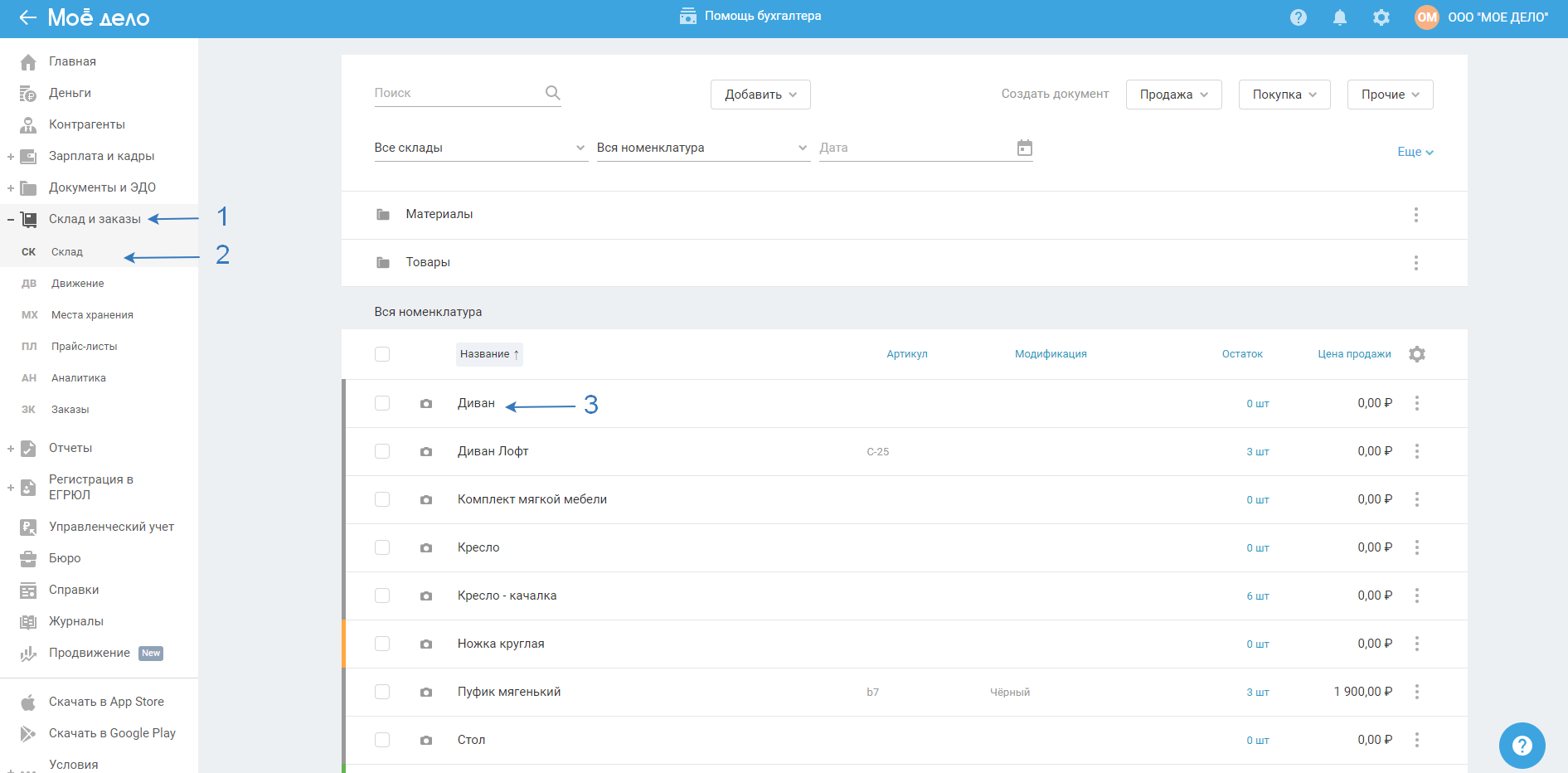
Task: Click camera icon for Диван Лофт
Action: (x=426, y=452)
